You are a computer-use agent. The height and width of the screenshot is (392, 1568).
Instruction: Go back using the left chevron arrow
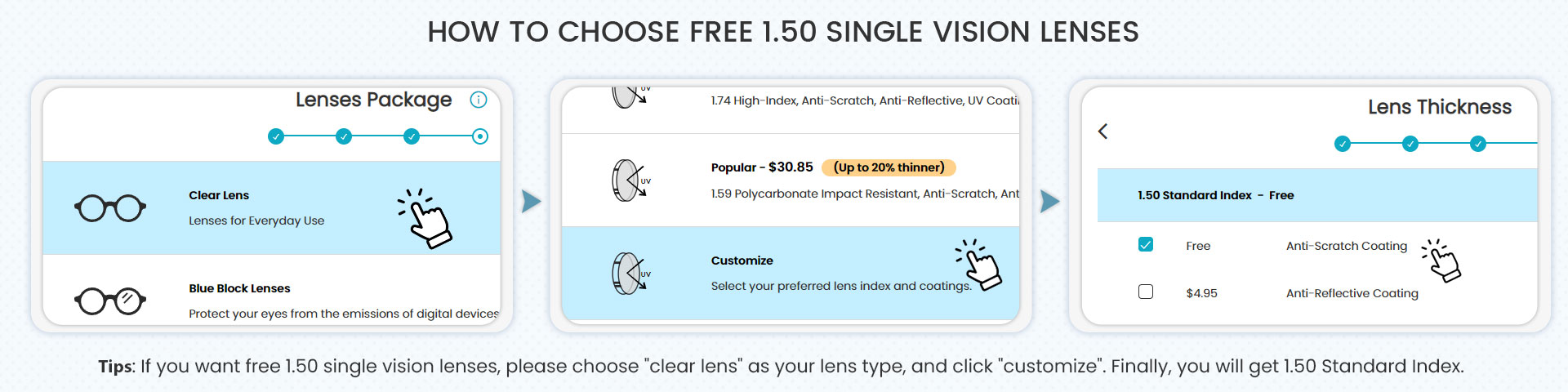(x=1103, y=131)
